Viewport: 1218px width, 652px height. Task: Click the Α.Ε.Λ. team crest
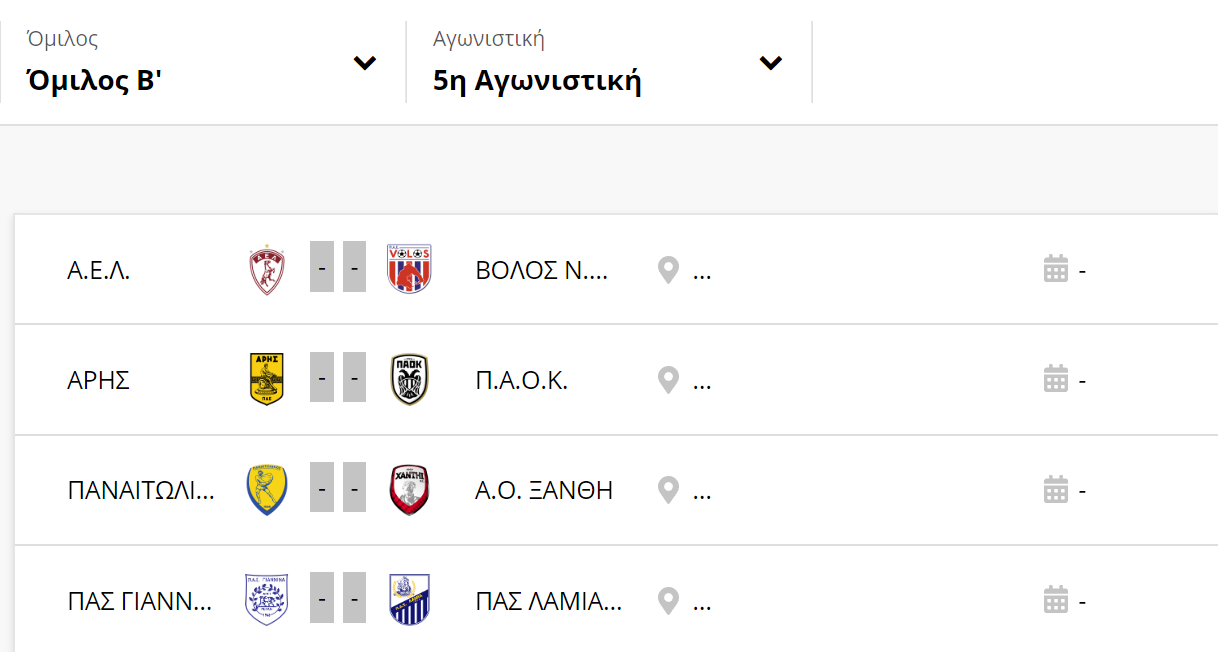(267, 270)
